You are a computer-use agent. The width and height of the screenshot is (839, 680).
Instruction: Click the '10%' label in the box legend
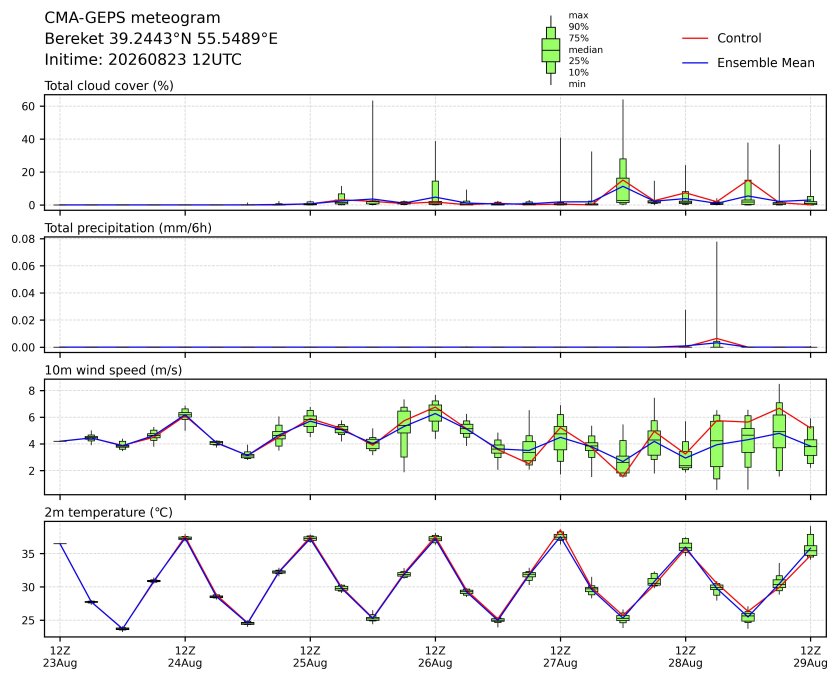(578, 73)
